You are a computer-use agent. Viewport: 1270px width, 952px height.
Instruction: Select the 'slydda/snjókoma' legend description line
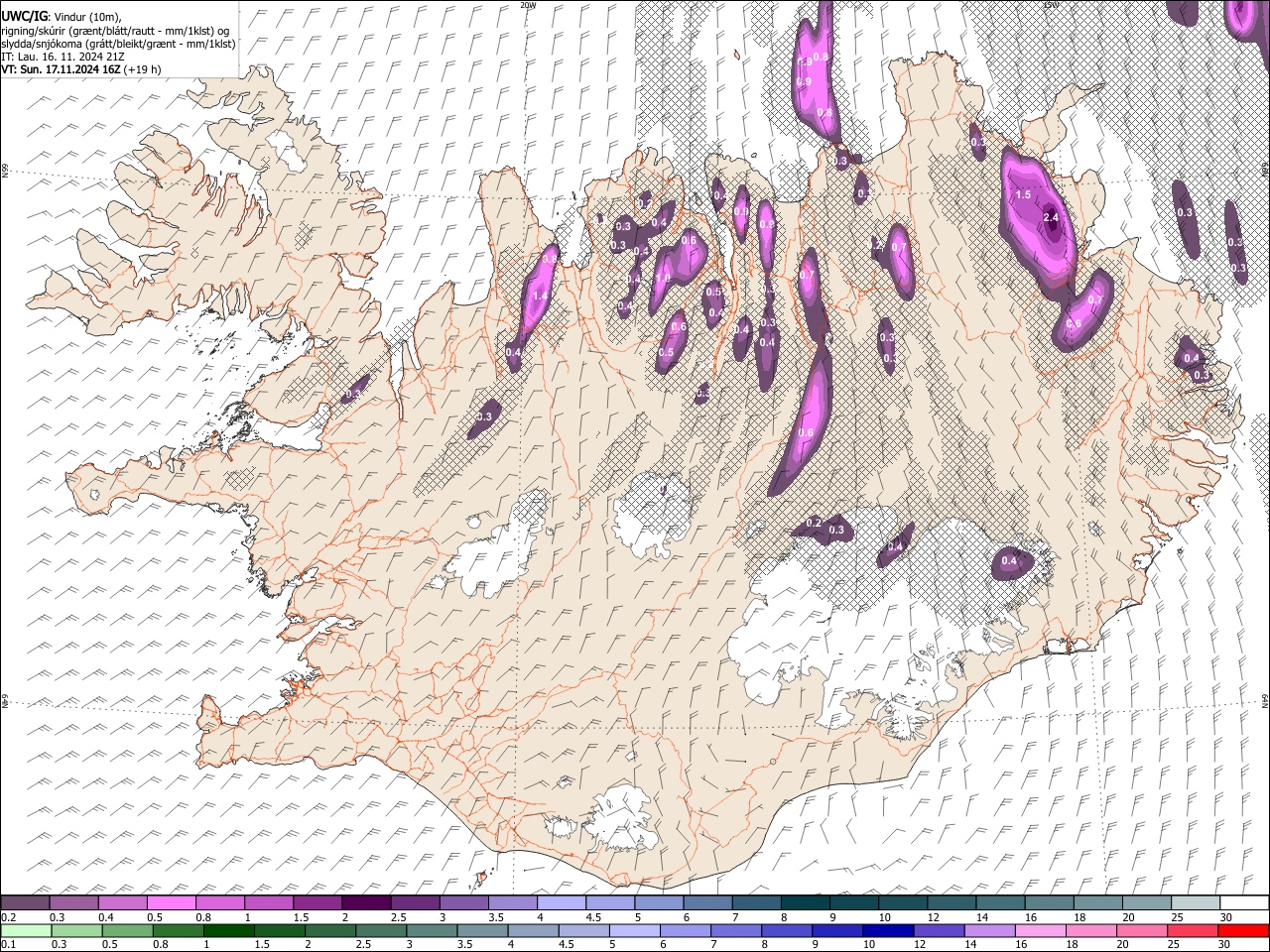click(117, 44)
